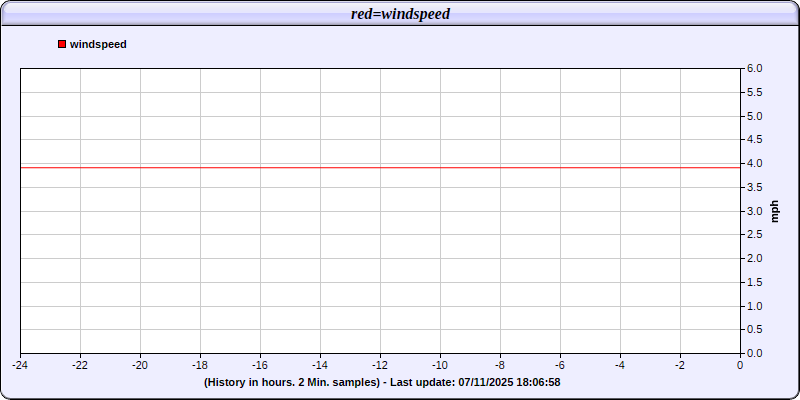Click the -20 hour x-axis label
800x400 pixels.
pos(140,366)
